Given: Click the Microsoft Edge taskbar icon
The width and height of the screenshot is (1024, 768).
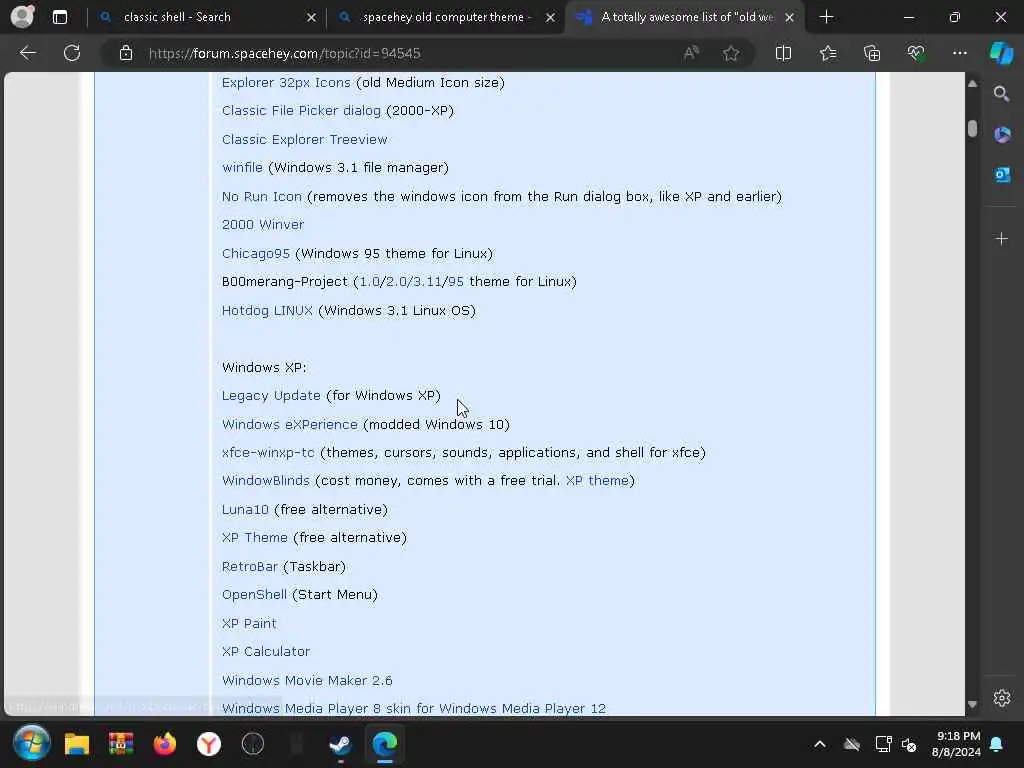Looking at the screenshot, I should coord(385,744).
